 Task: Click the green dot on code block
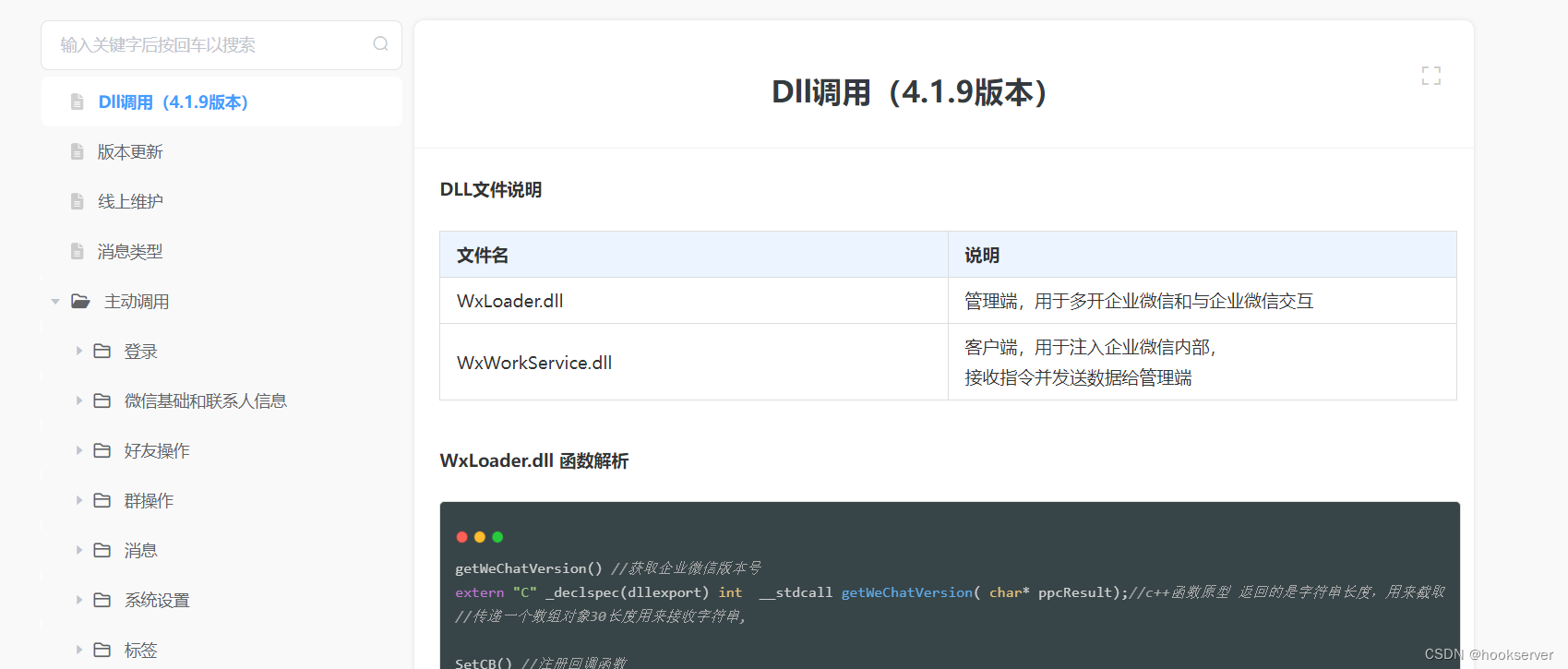[497, 537]
